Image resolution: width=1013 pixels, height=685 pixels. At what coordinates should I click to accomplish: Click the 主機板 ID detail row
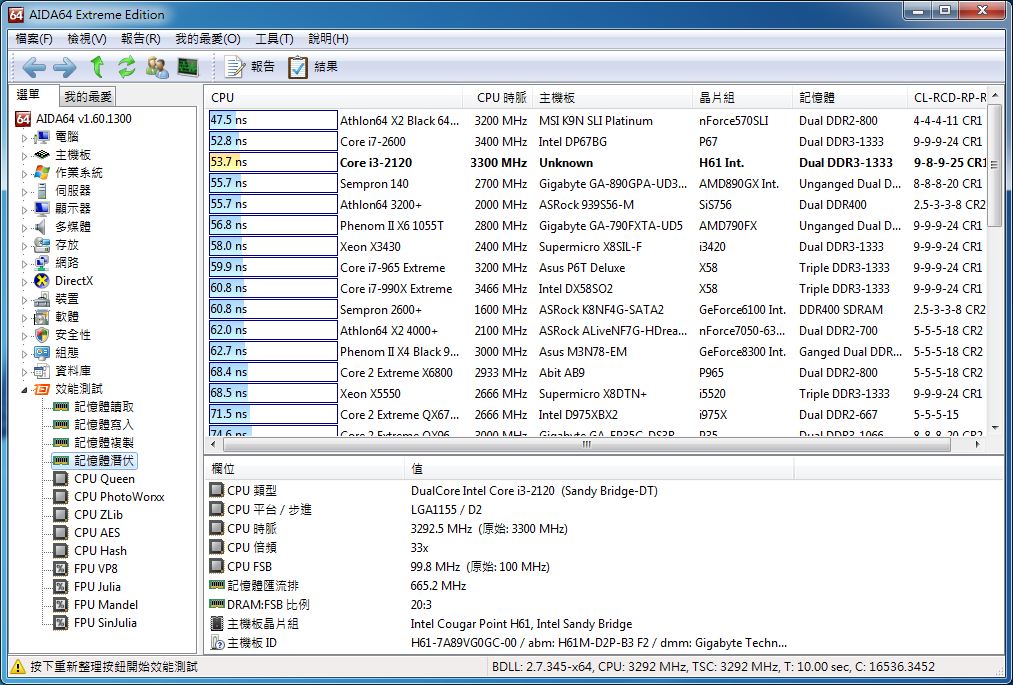[x=498, y=643]
